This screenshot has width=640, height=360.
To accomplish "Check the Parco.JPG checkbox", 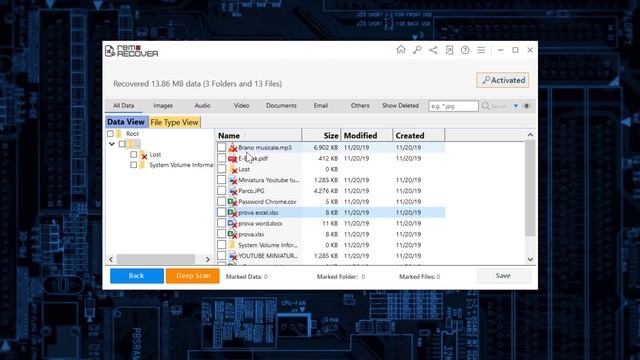I will tap(221, 191).
